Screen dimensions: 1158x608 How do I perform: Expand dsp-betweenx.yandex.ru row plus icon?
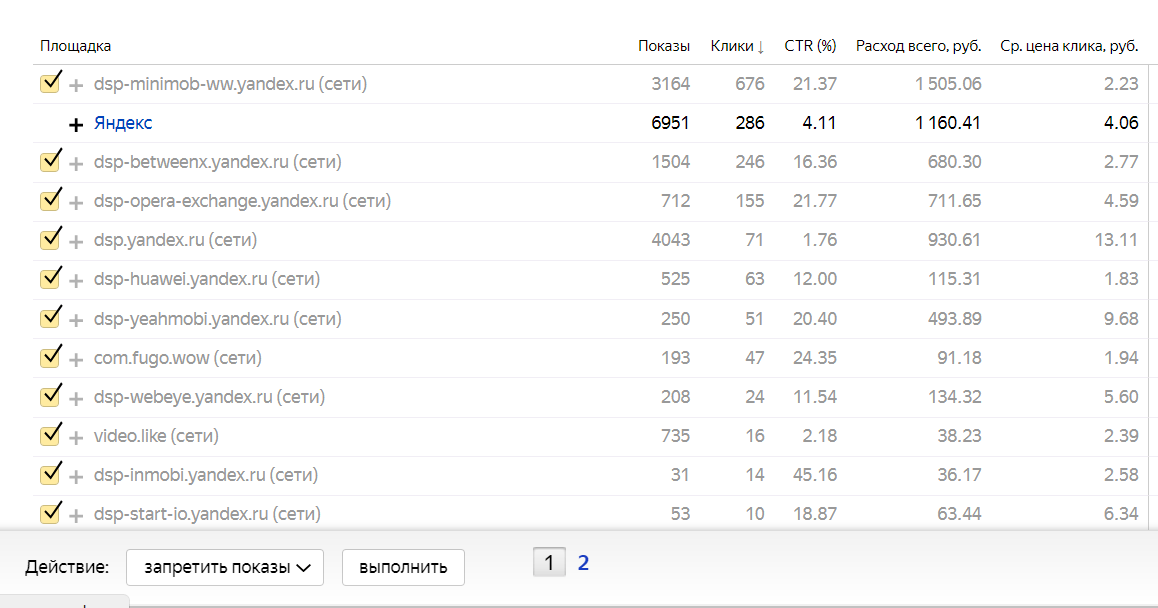[x=75, y=164]
